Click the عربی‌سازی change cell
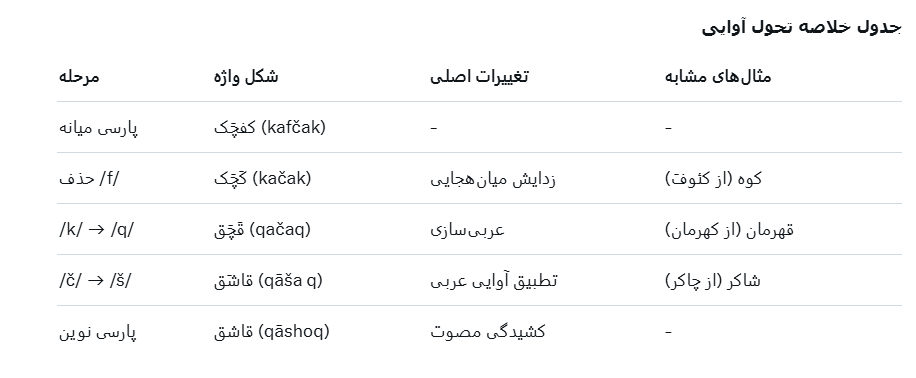The width and height of the screenshot is (916, 378). pyautogui.click(x=467, y=230)
